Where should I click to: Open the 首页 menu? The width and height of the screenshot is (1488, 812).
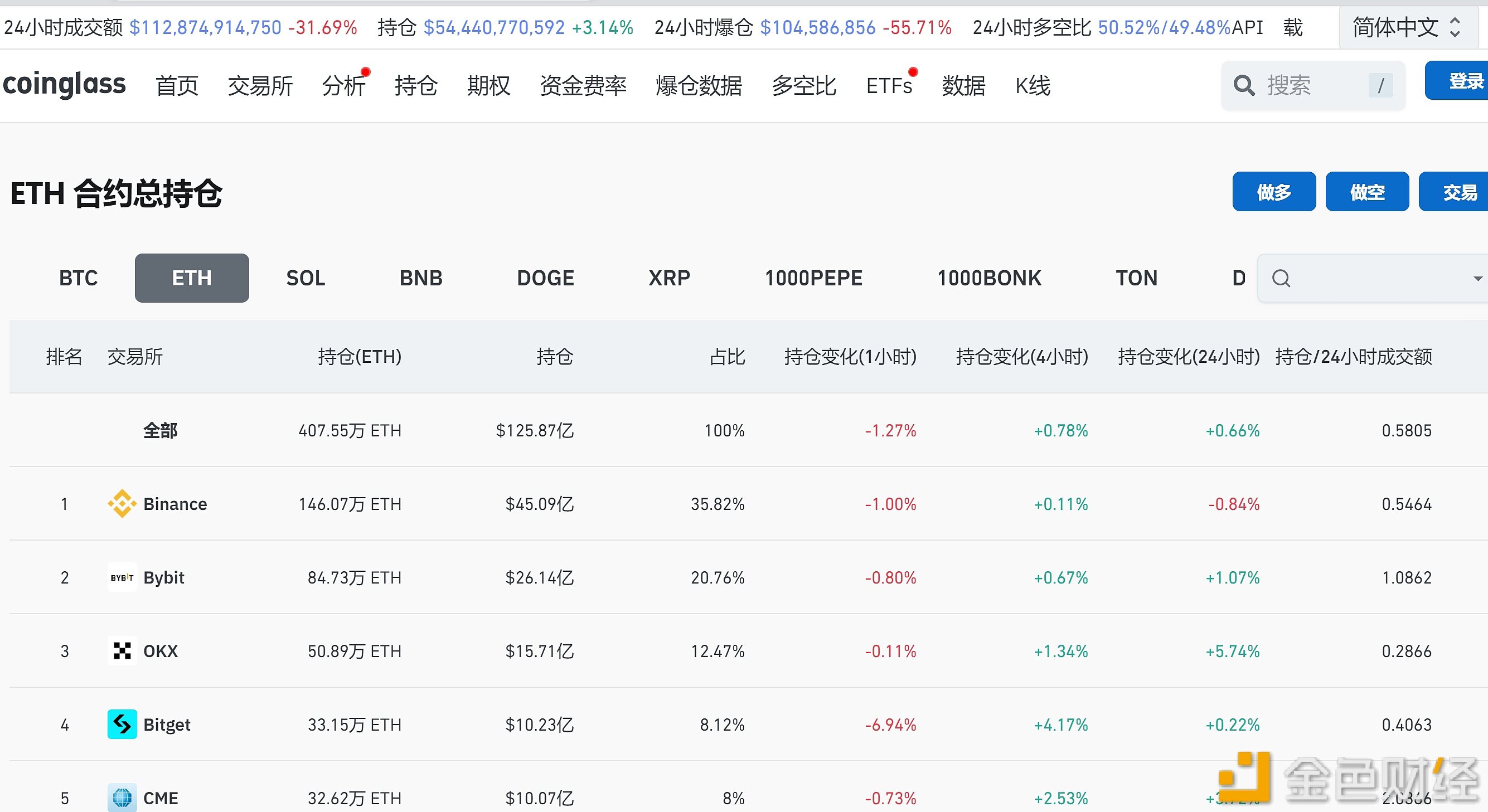[x=177, y=85]
